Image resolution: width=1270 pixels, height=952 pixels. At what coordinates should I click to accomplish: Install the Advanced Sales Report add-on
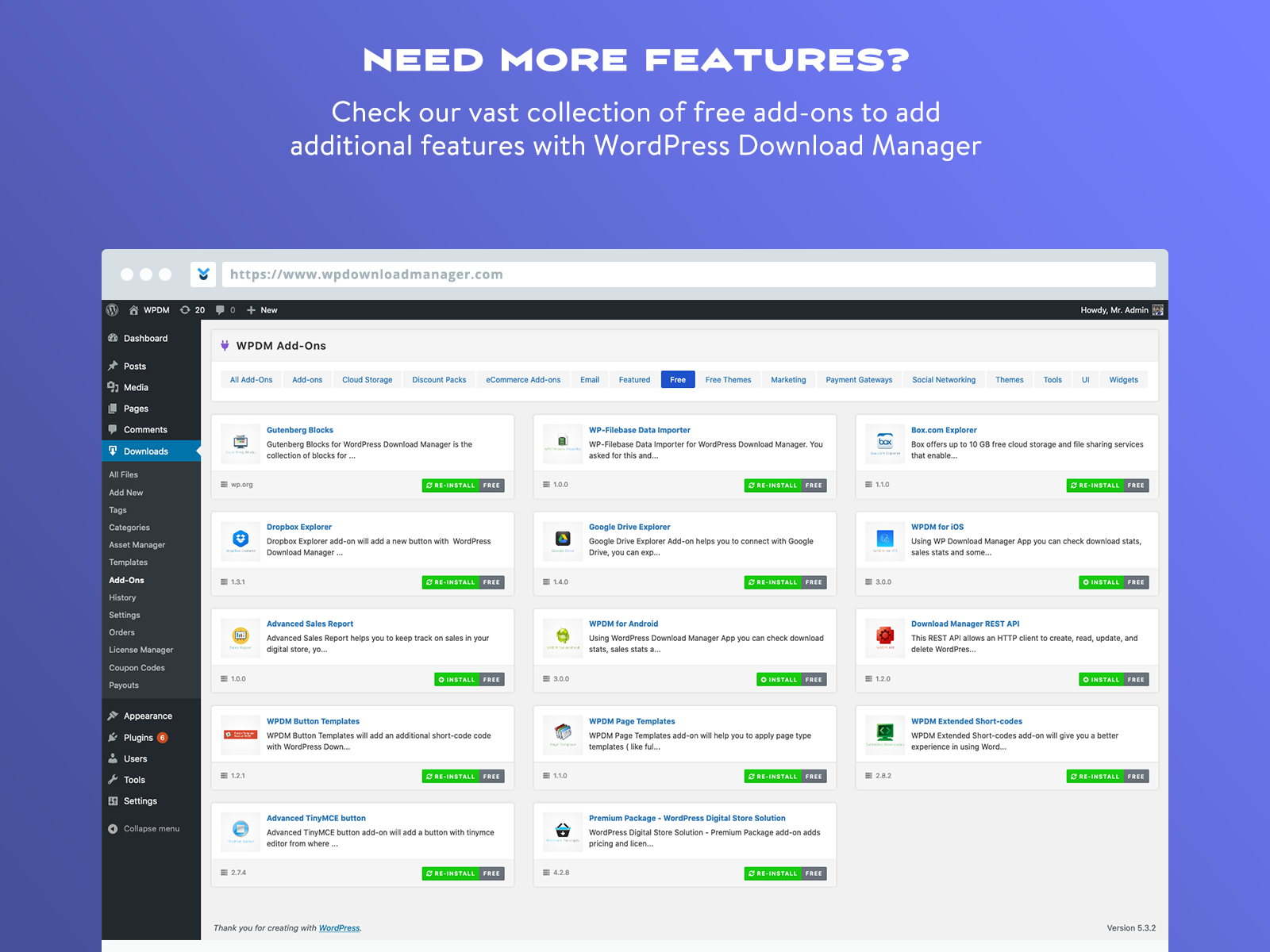(457, 680)
